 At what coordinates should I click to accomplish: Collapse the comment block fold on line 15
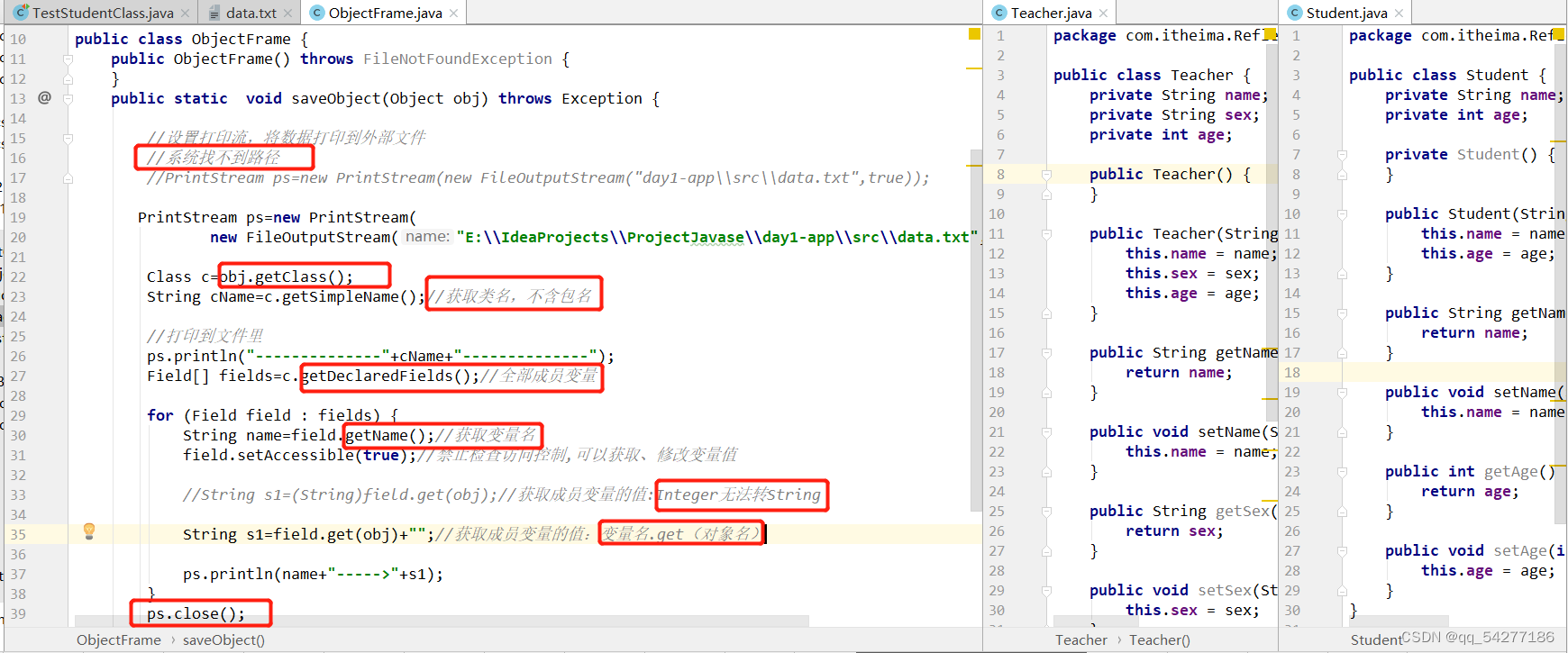(x=68, y=139)
